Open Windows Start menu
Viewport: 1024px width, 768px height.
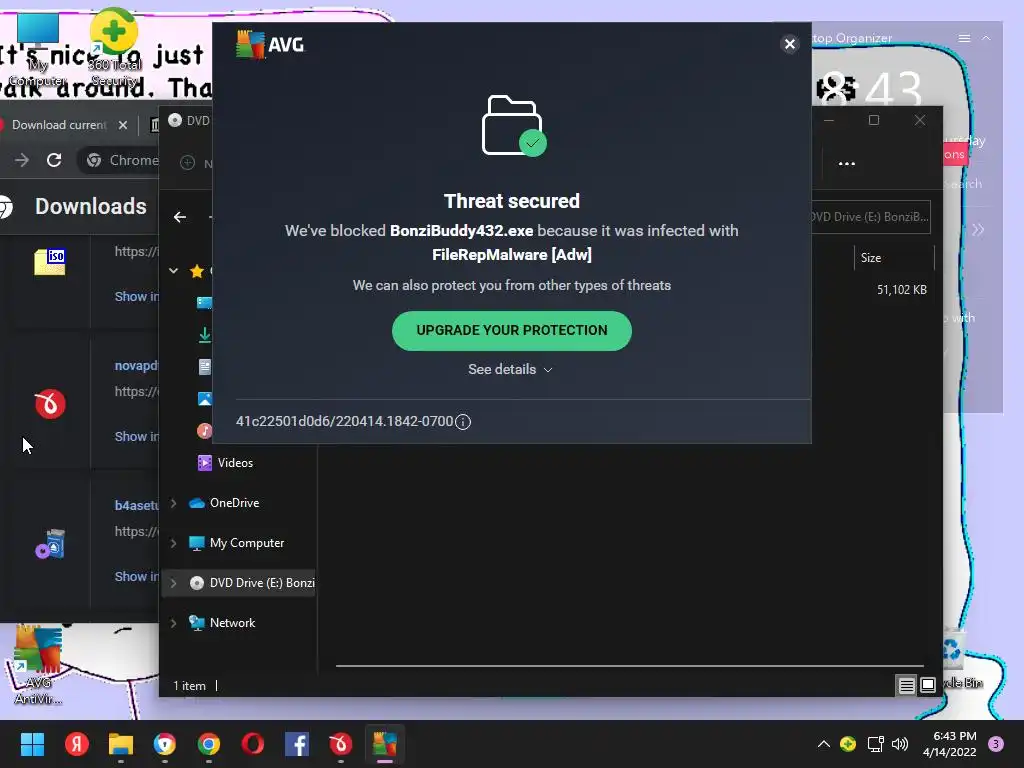point(32,744)
